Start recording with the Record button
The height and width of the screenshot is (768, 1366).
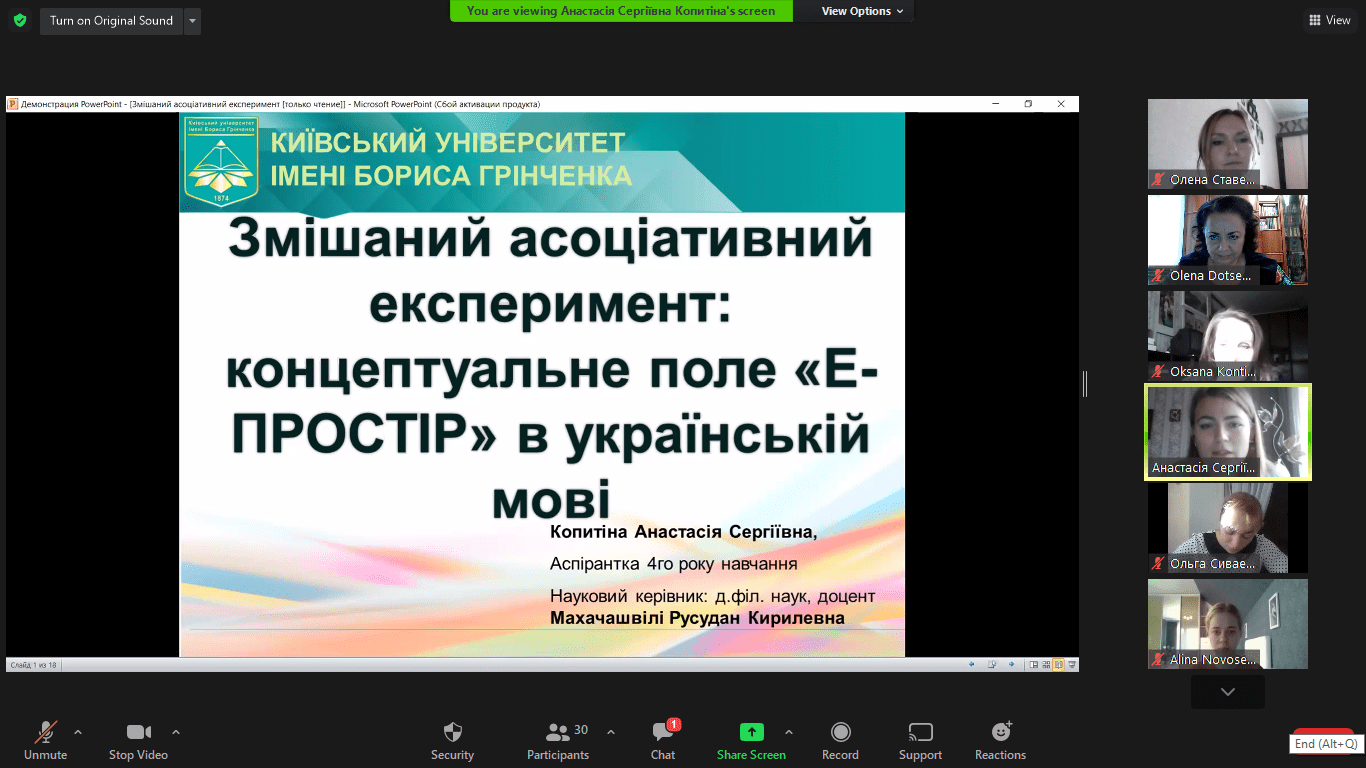(840, 740)
